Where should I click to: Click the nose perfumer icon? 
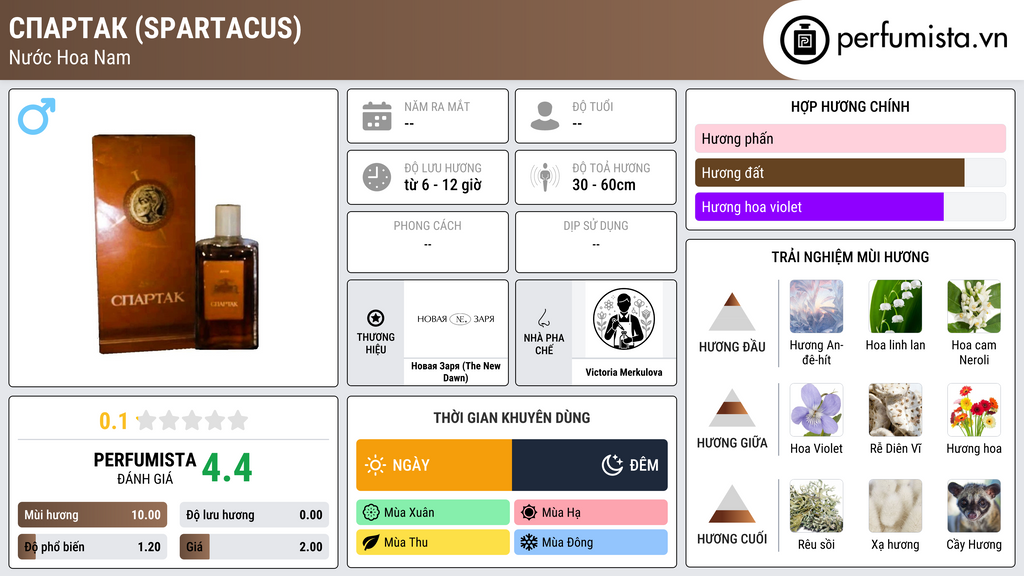click(x=543, y=318)
